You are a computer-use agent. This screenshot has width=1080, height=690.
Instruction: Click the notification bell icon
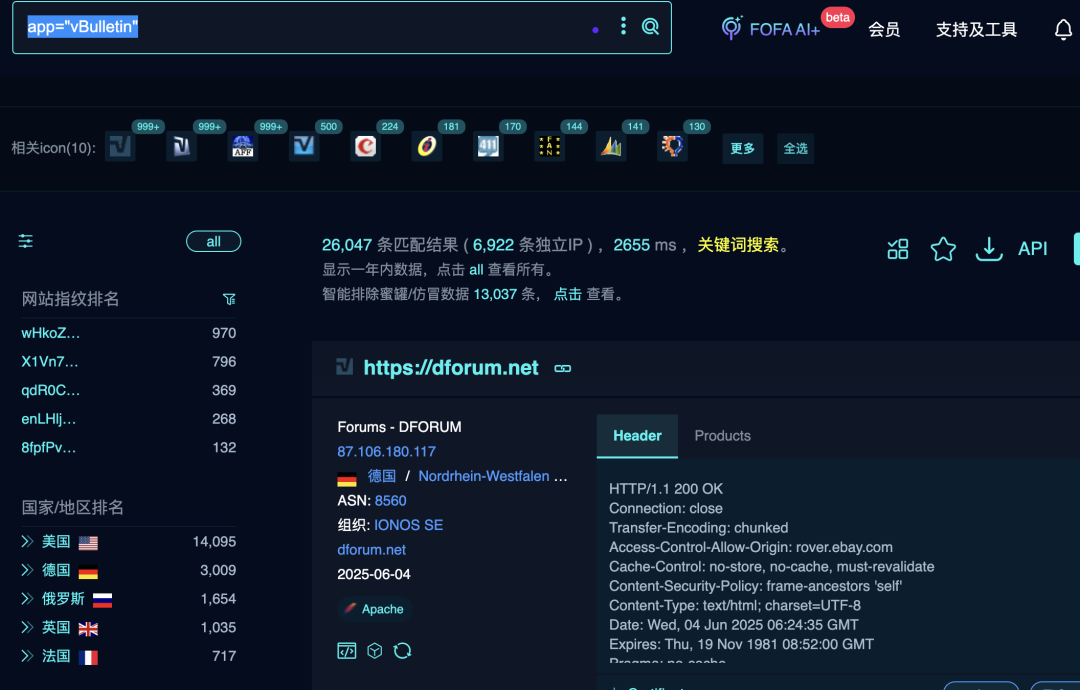[1063, 30]
